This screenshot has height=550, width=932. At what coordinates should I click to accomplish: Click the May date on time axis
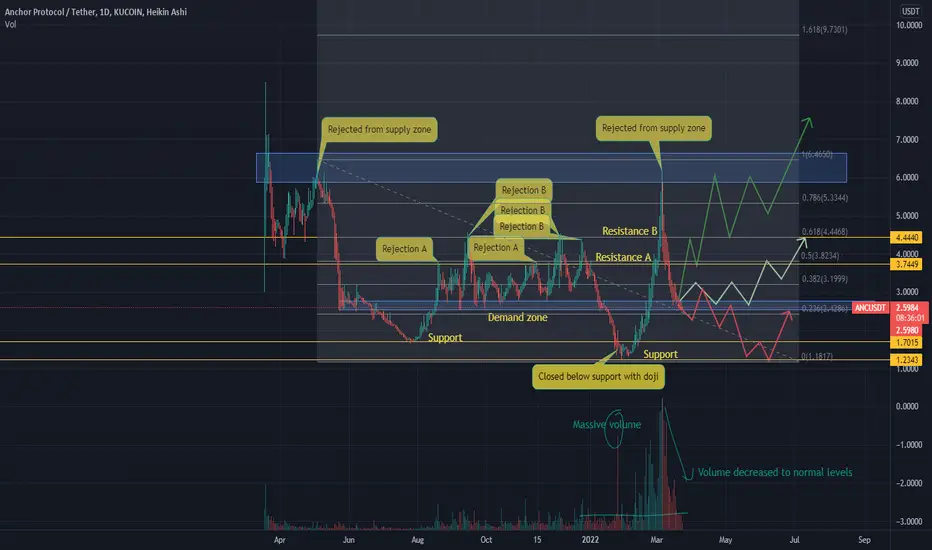click(725, 540)
